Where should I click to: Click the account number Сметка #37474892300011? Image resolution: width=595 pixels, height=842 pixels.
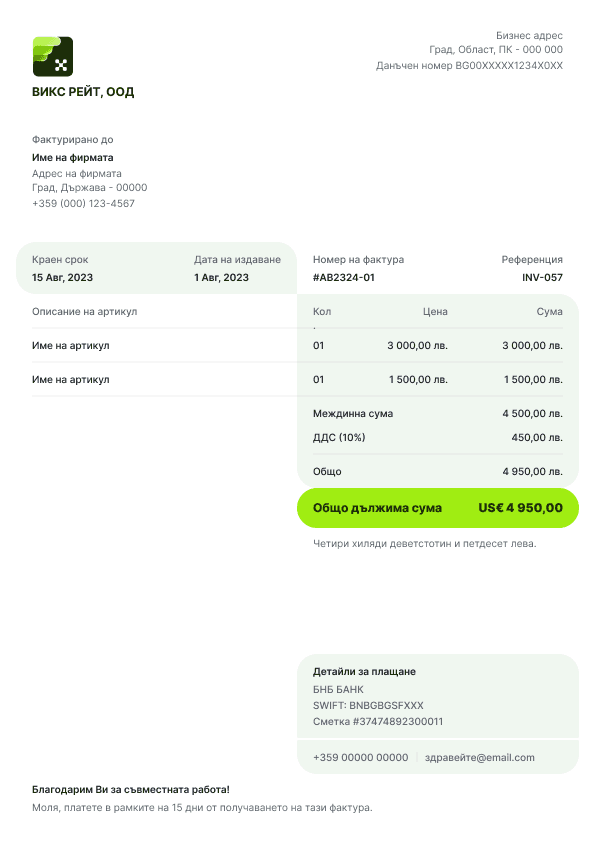378,722
